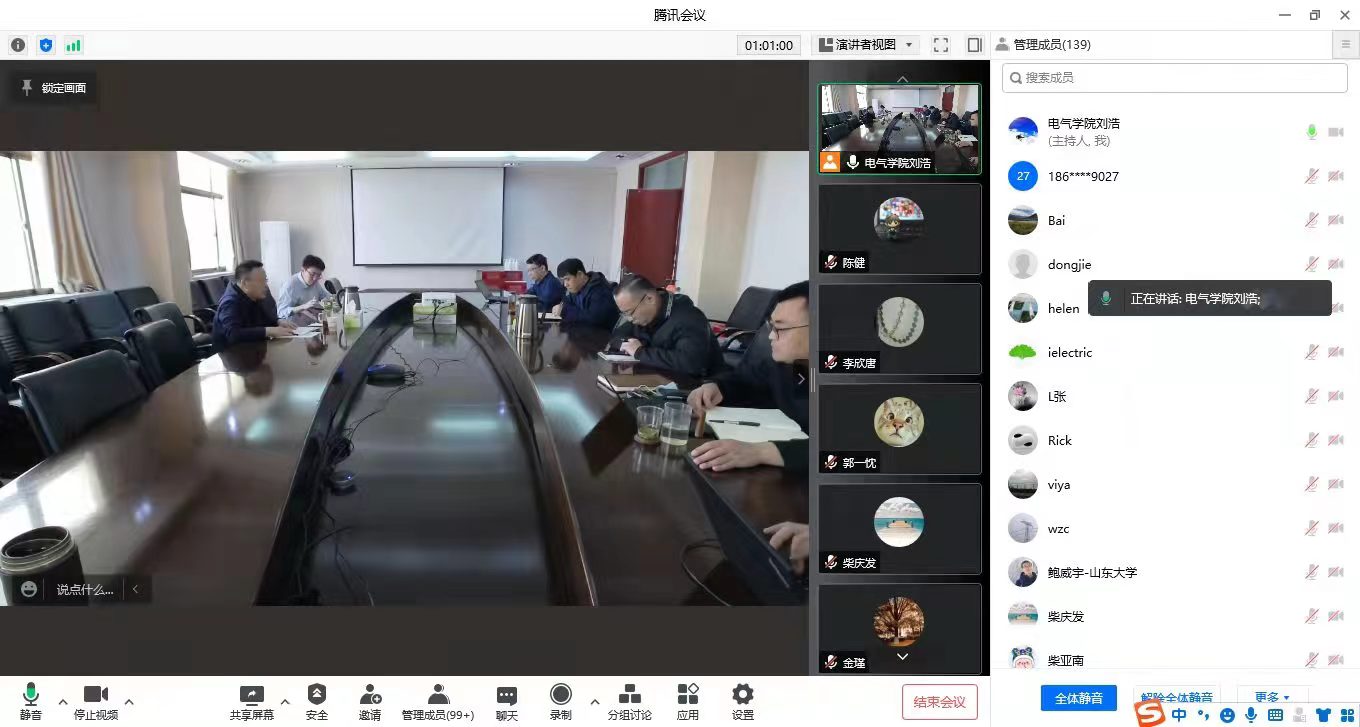Click the invite (邀请) icon
This screenshot has width=1360, height=727.
(370, 695)
